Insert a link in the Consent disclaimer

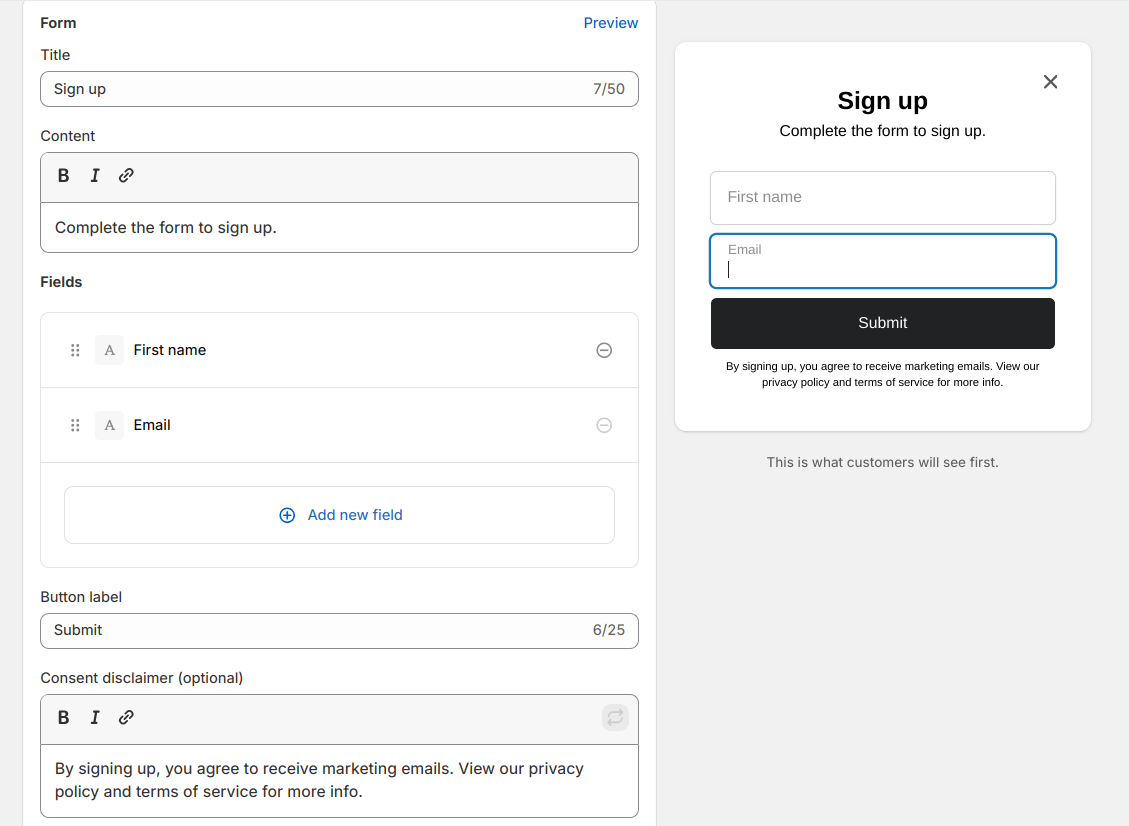coord(126,717)
